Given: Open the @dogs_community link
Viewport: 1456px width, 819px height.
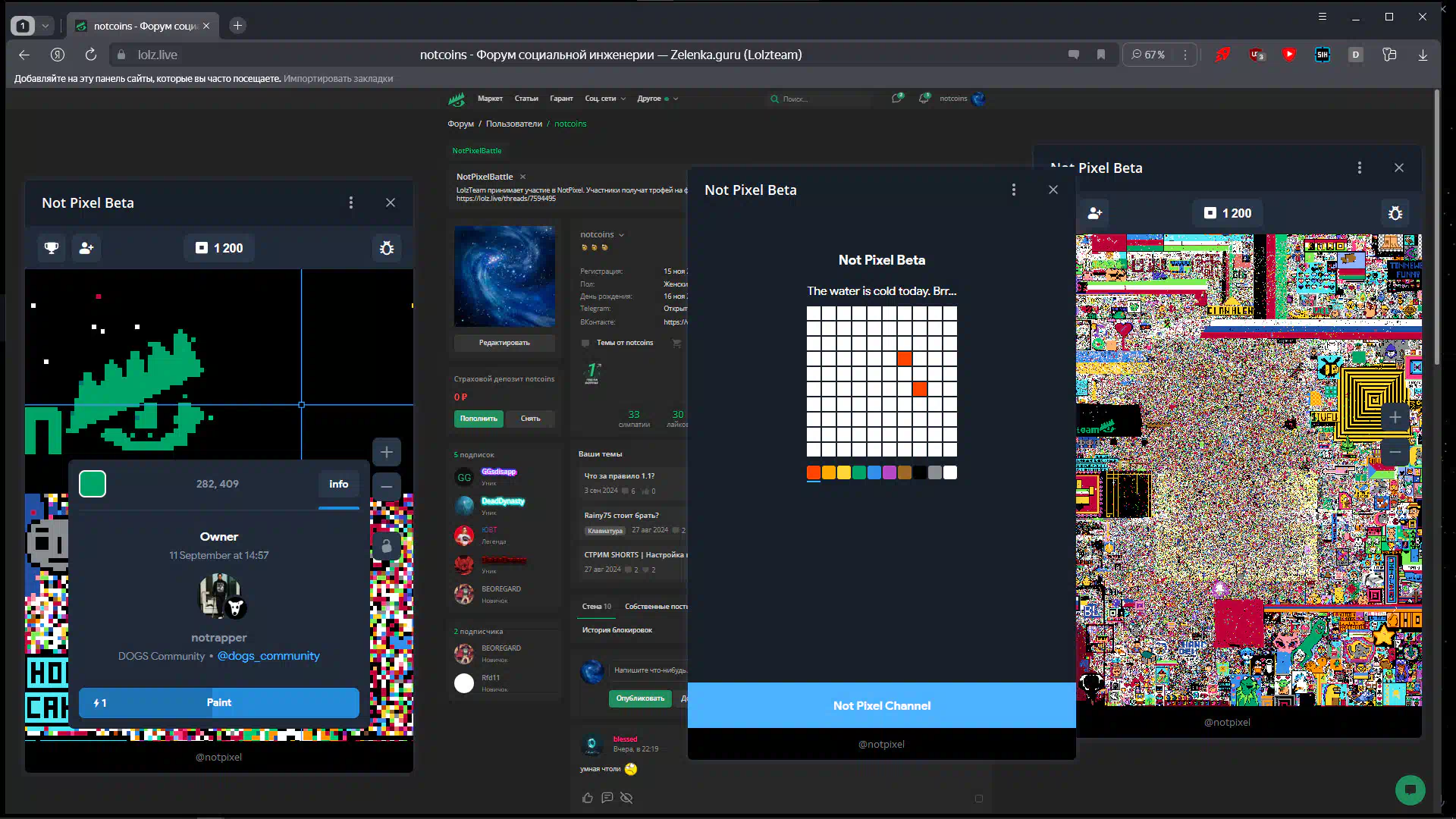Looking at the screenshot, I should [268, 656].
